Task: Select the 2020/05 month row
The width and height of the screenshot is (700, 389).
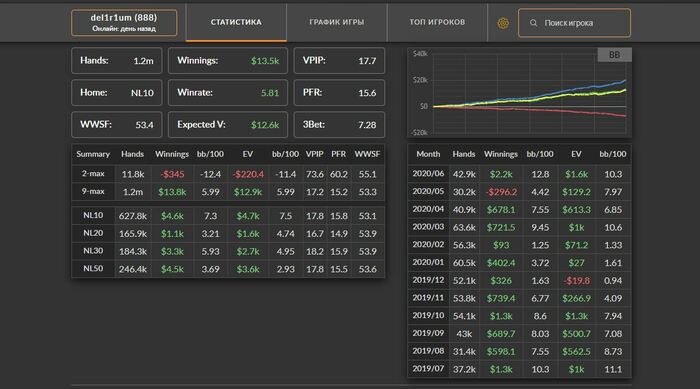Action: [x=519, y=192]
